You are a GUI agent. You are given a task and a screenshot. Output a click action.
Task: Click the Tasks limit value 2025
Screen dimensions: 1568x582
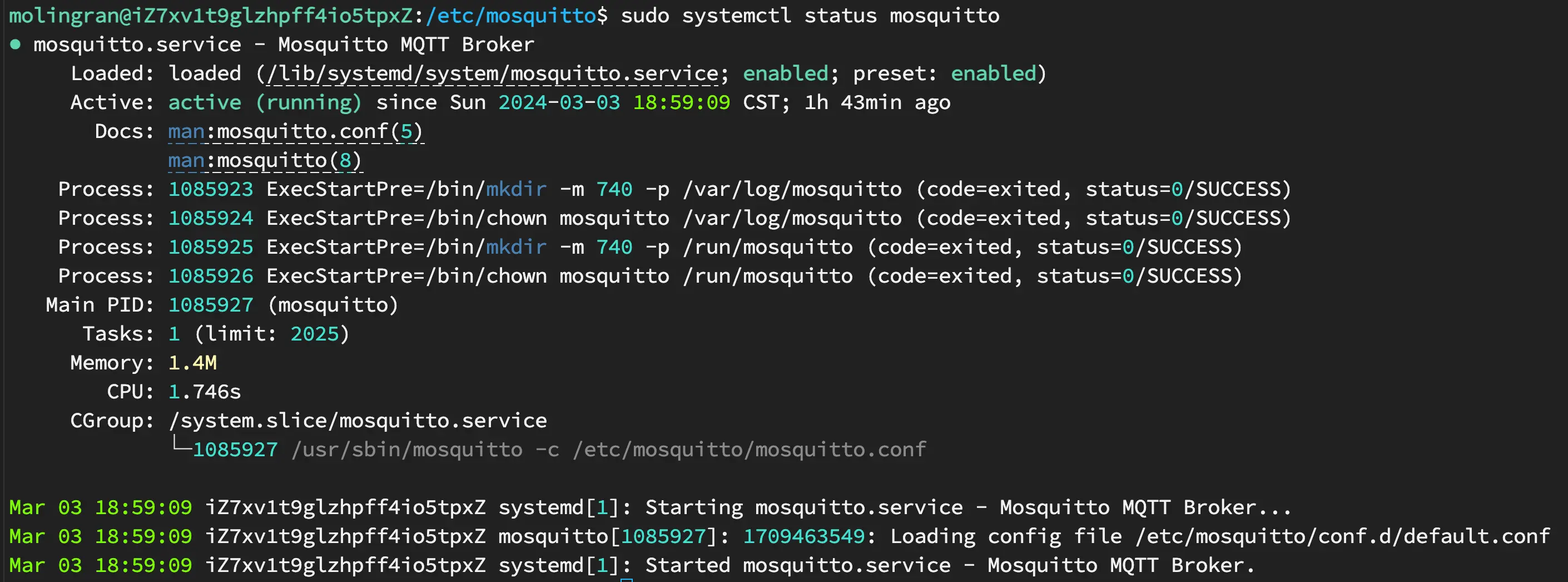click(314, 334)
